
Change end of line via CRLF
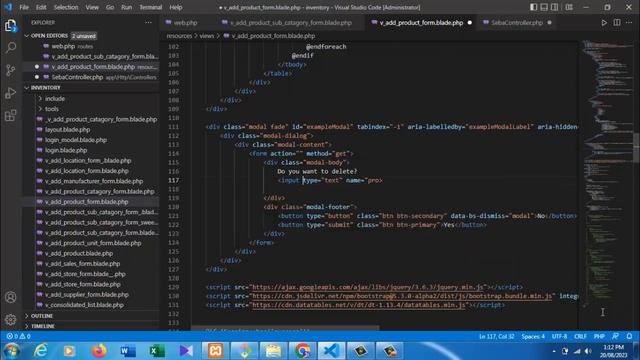point(580,336)
